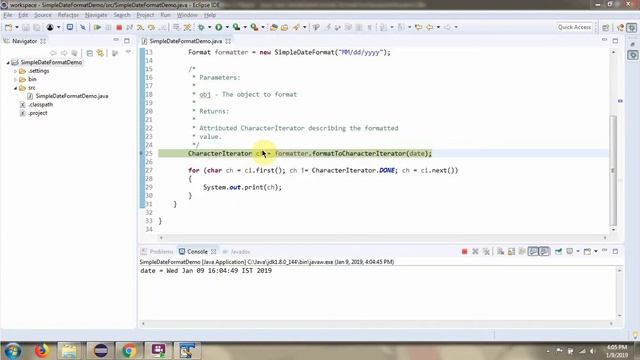This screenshot has width=640, height=360.
Task: Click the Debug bug icon in toolbar
Action: [x=201, y=27]
